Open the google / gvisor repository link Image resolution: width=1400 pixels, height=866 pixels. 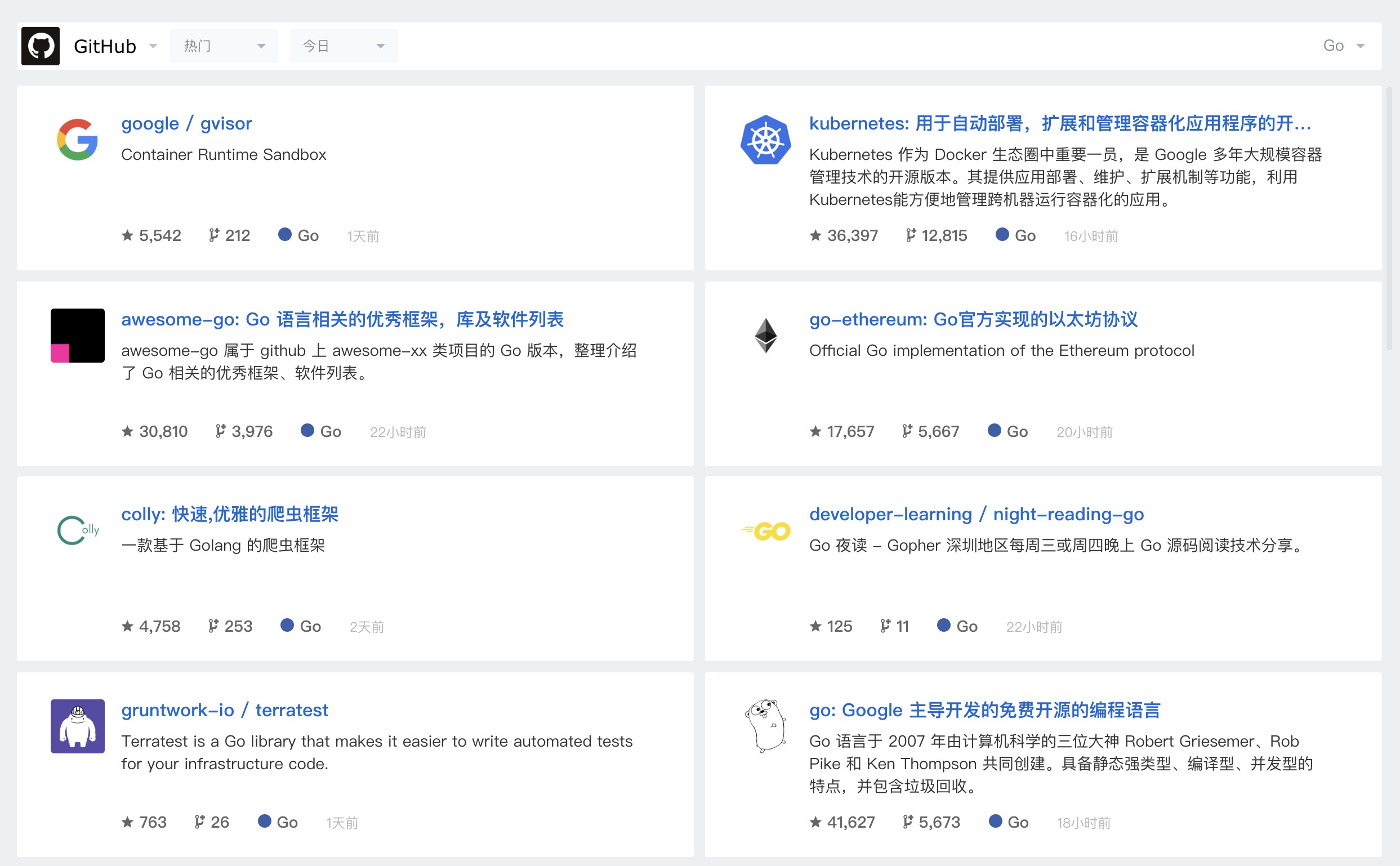click(x=186, y=124)
